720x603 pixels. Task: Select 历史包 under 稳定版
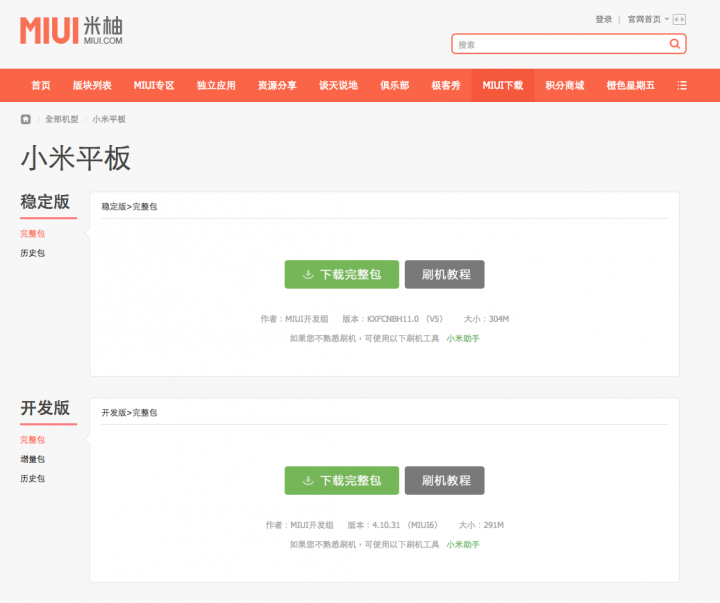click(x=33, y=253)
